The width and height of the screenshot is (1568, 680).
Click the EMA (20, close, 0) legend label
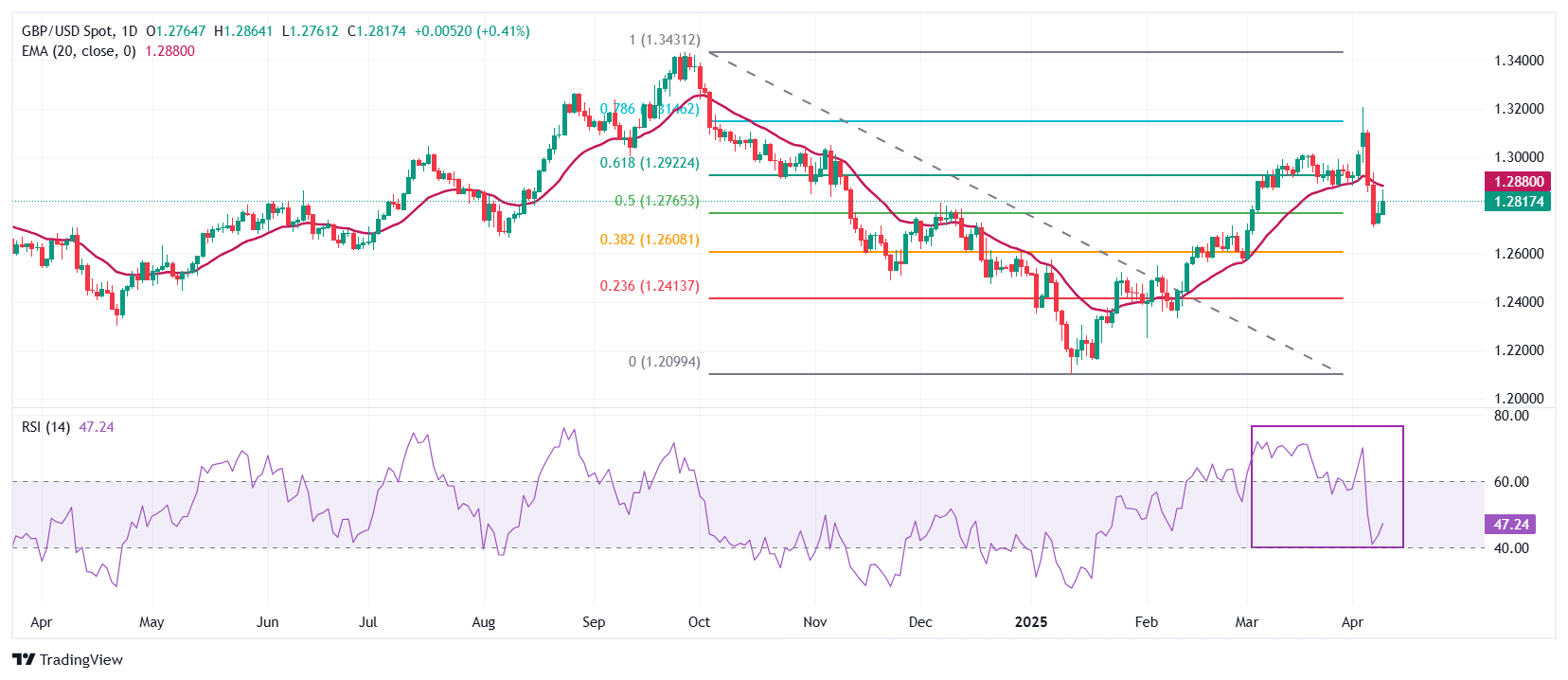[79, 51]
